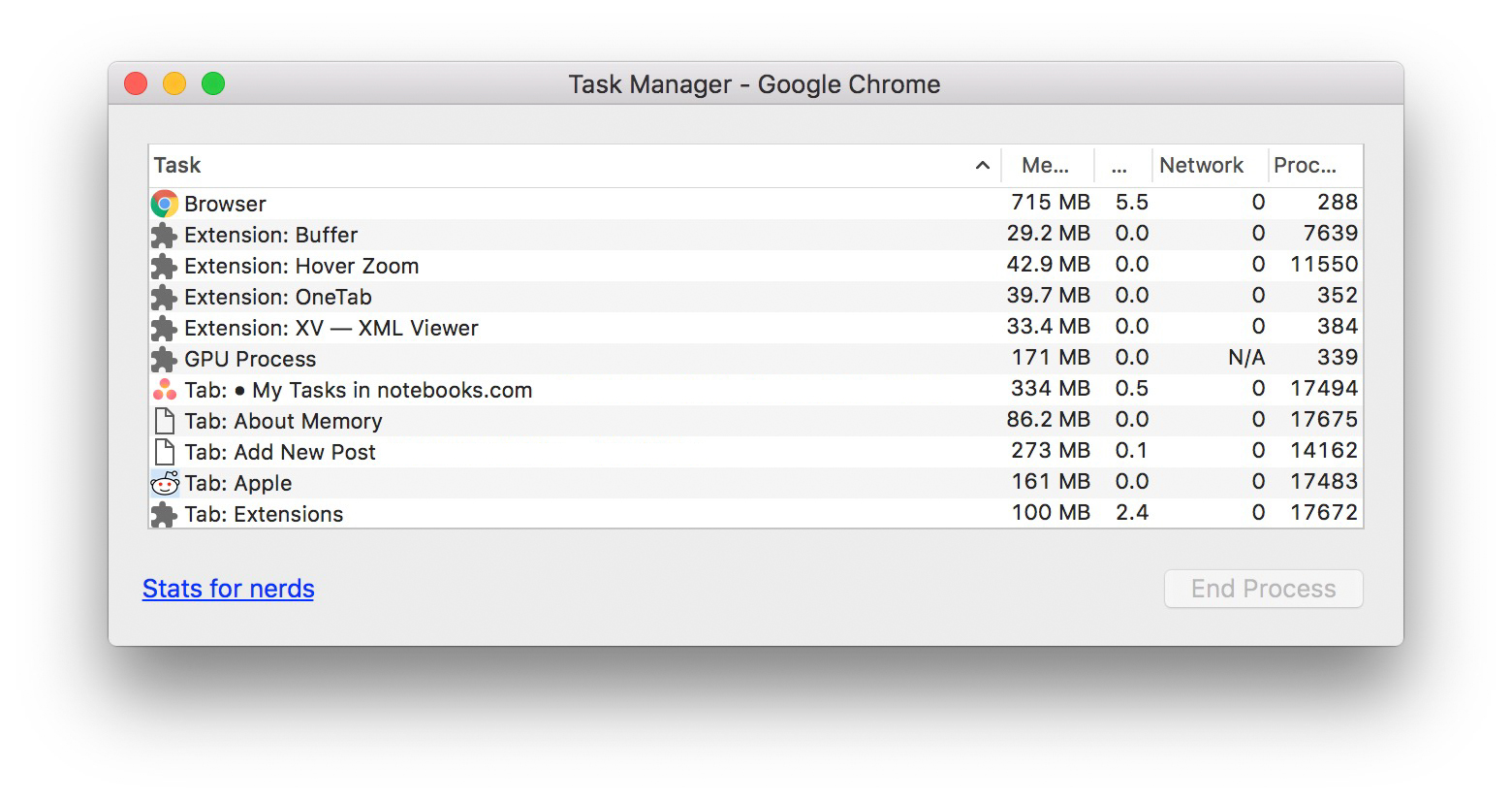Image resolution: width=1512 pixels, height=801 pixels.
Task: Click process ID 17494
Action: point(1324,388)
